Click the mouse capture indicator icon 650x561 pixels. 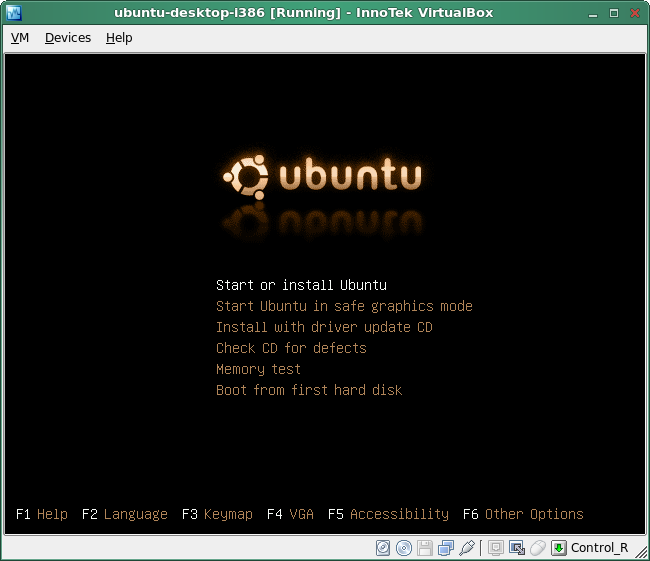tap(538, 547)
